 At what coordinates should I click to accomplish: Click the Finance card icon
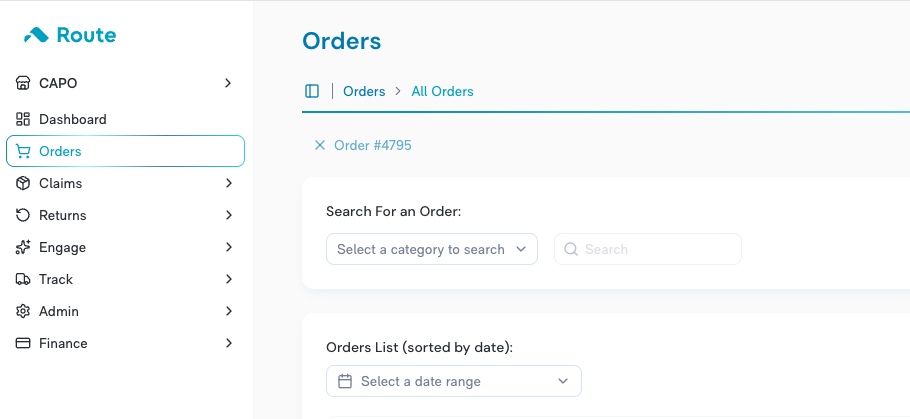(23, 344)
